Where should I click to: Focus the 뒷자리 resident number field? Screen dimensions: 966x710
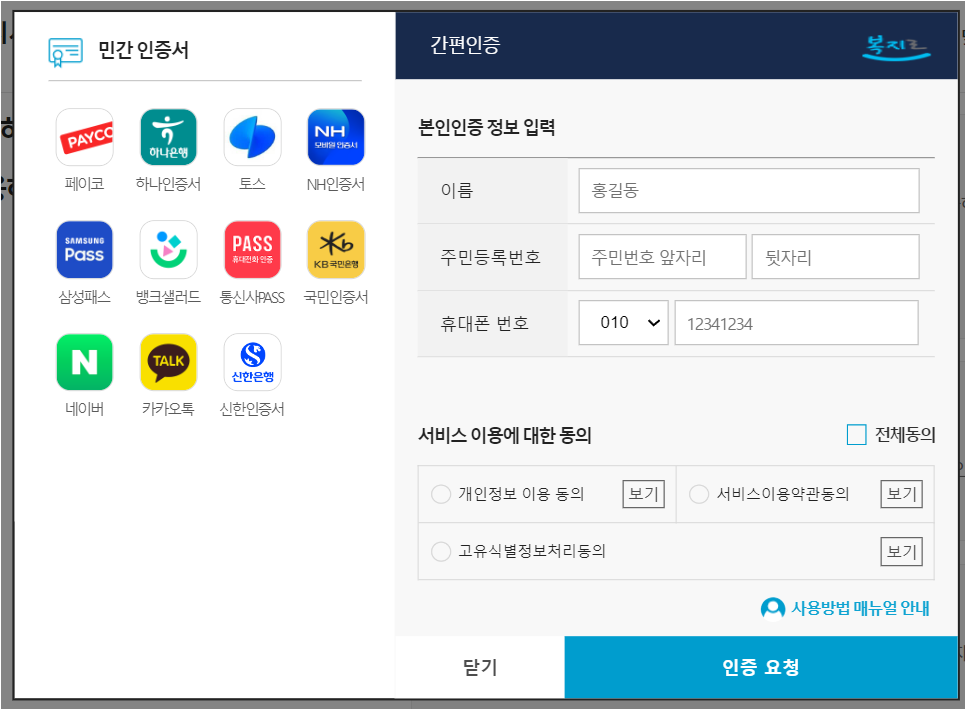[x=835, y=256]
